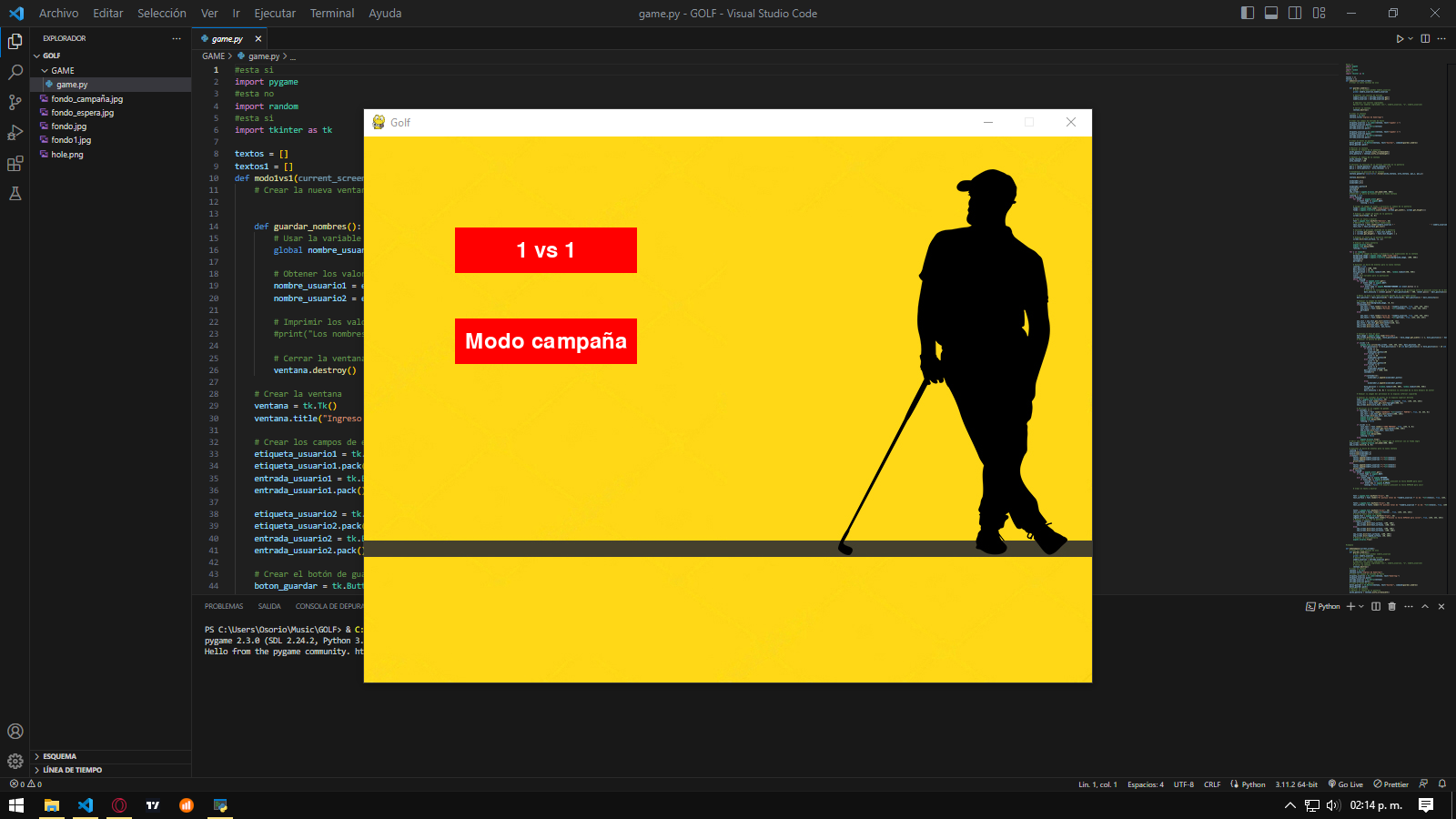This screenshot has height=819, width=1456.
Task: Open the Explorer icon in the Activity Bar
Action: pos(15,40)
